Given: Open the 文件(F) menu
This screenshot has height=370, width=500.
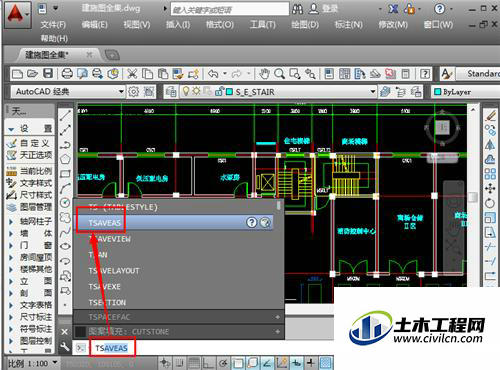Looking at the screenshot, I should click(53, 24).
